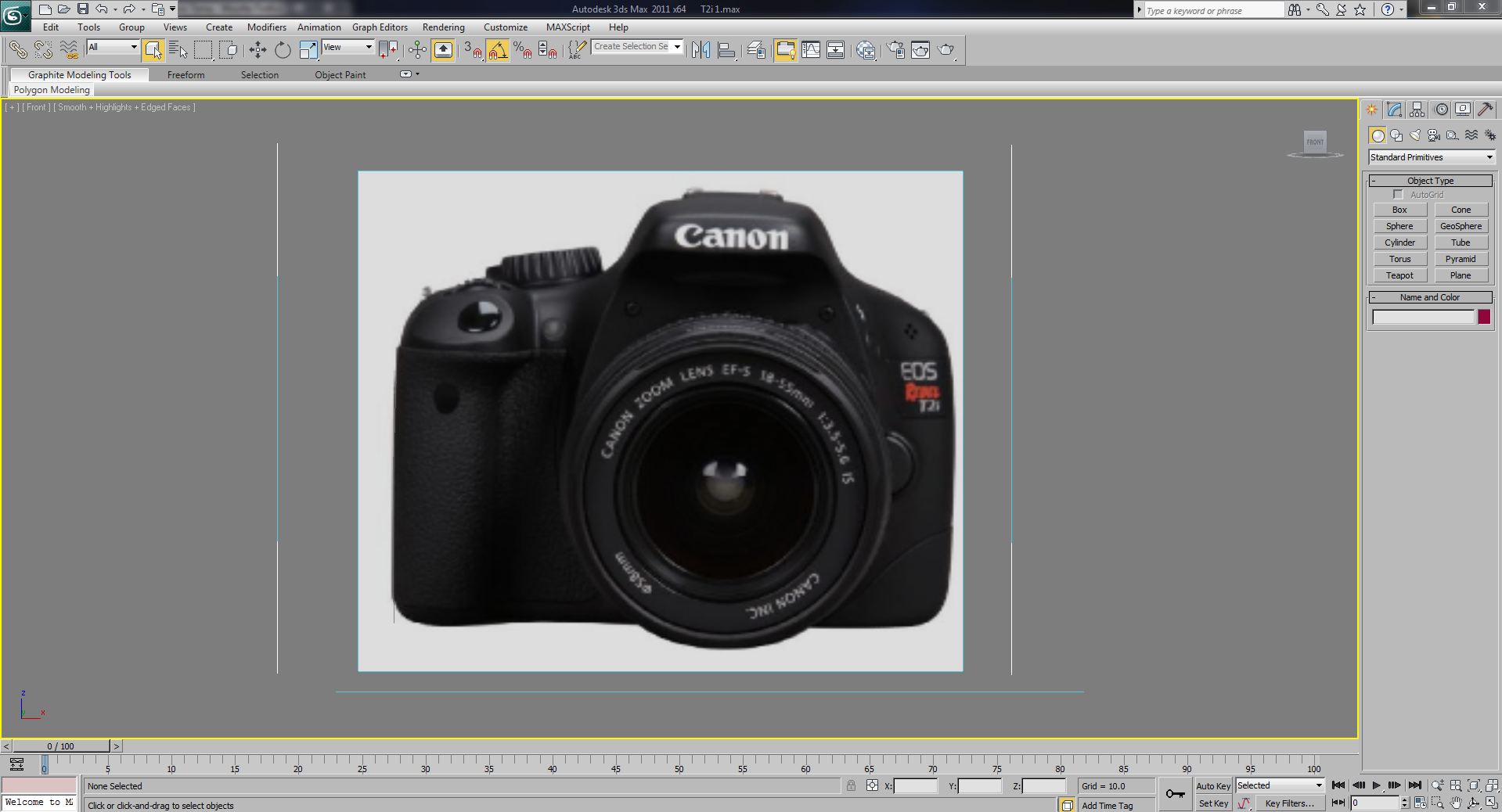Screen dimensions: 1502x812
Task: Enable the AutoGrid checkbox
Action: click(x=1398, y=194)
